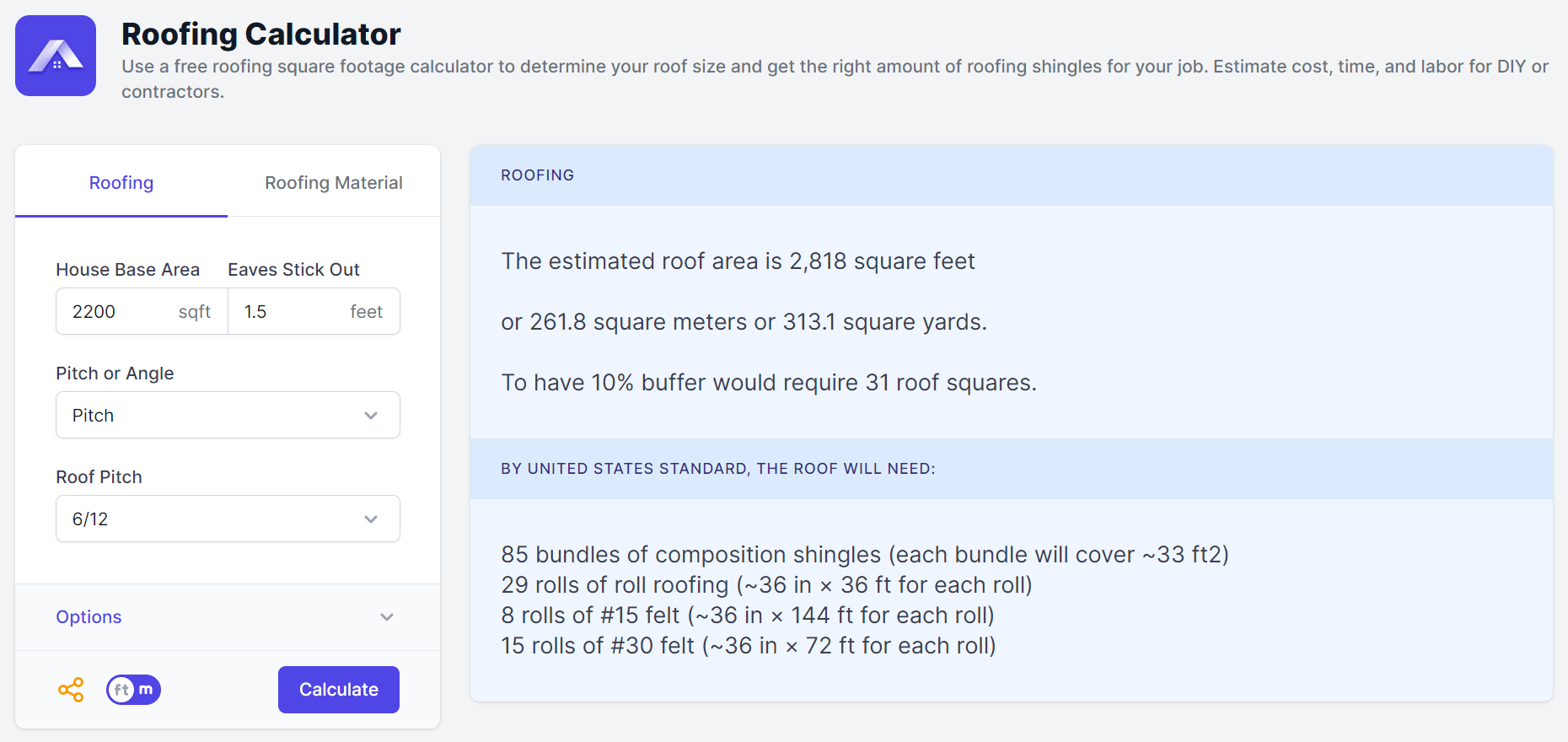Expand the Options section
Viewport: 1568px width, 742px height.
pyautogui.click(x=226, y=617)
